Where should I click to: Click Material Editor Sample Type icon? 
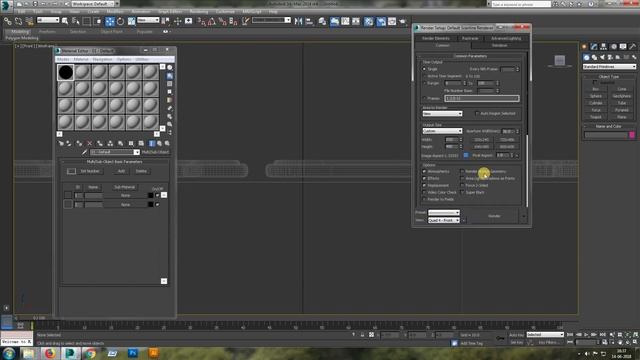[170, 68]
